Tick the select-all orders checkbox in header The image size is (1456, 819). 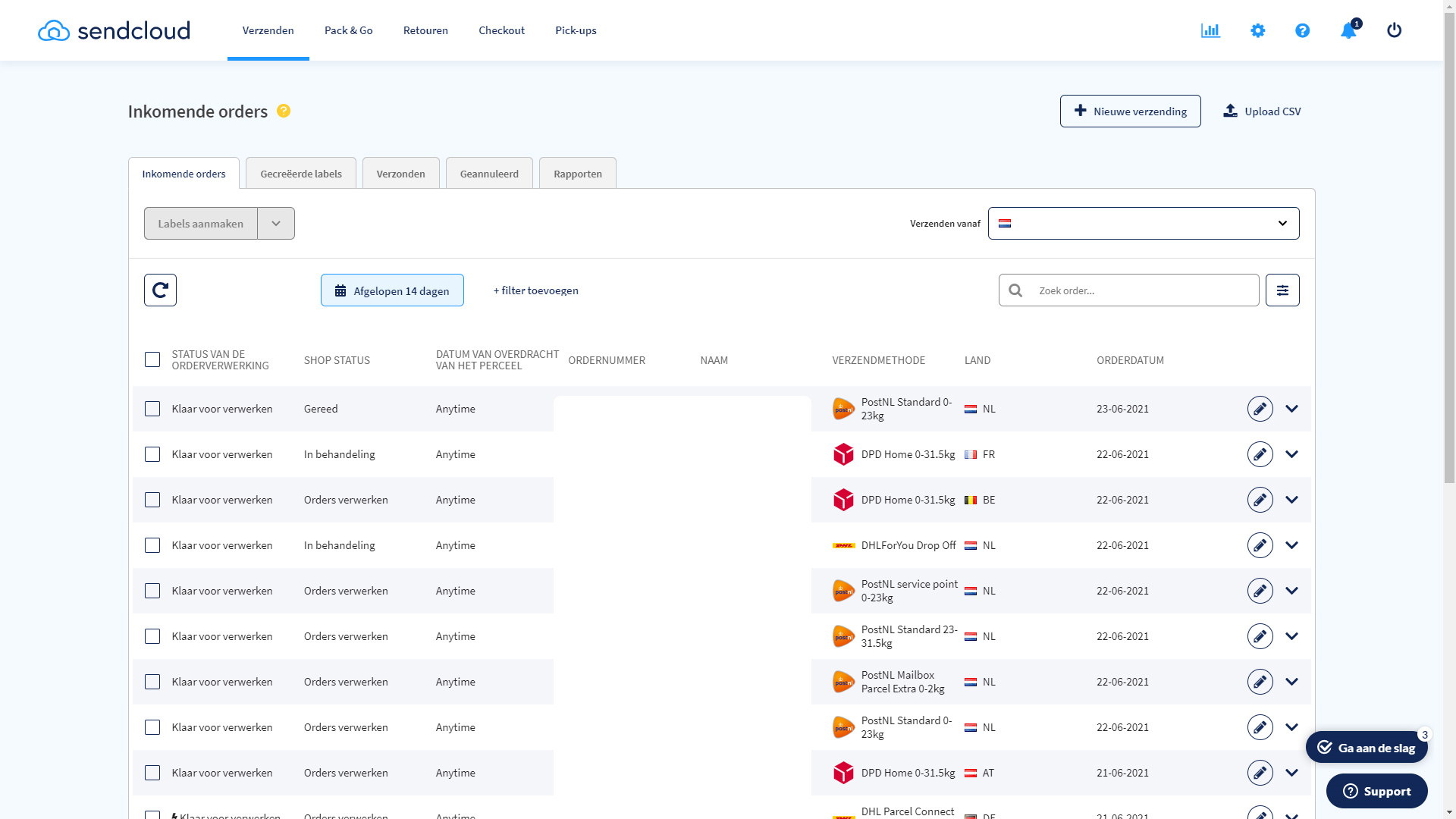(x=152, y=359)
